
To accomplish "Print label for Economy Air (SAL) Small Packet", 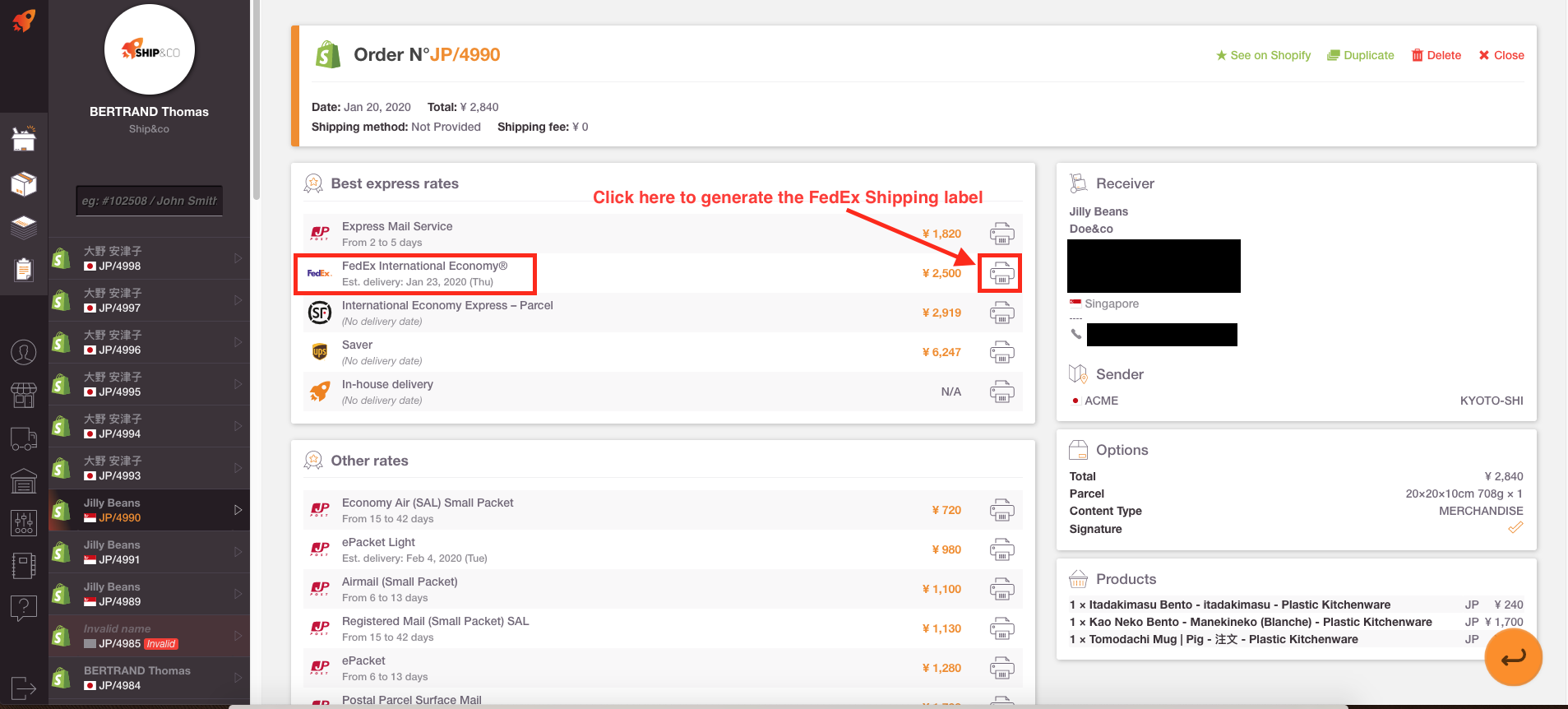I will 1001,510.
